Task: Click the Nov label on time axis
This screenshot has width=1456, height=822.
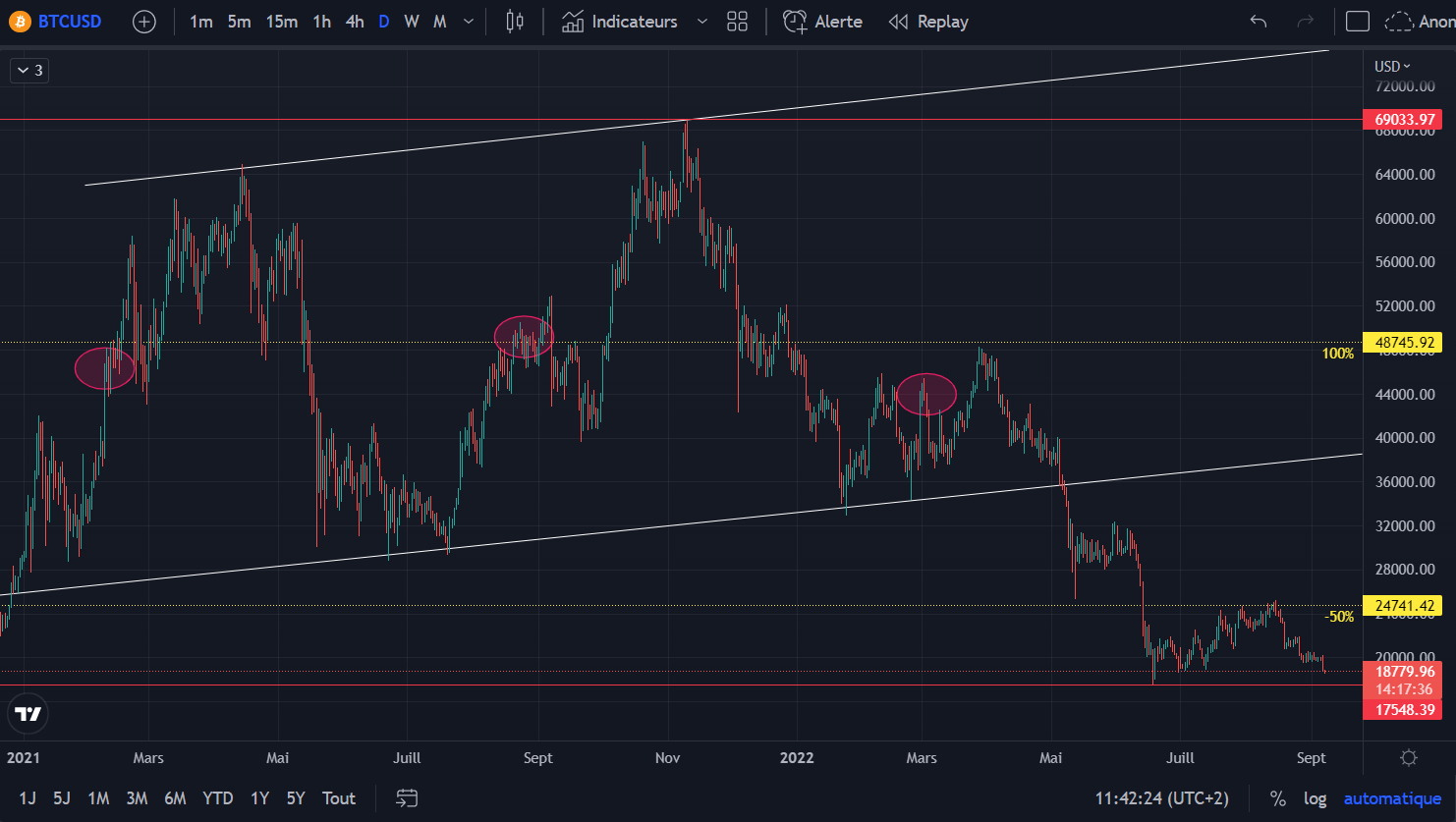Action: coord(667,758)
